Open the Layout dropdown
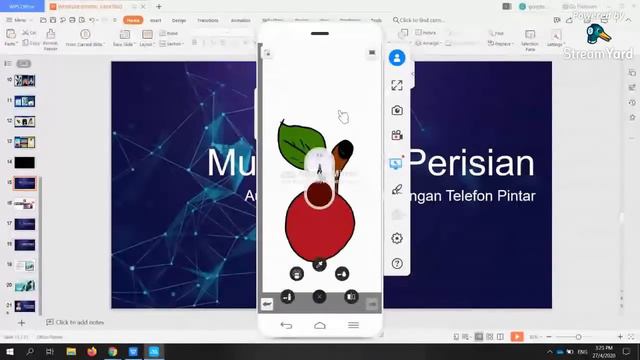This screenshot has width=640, height=360. tap(147, 44)
